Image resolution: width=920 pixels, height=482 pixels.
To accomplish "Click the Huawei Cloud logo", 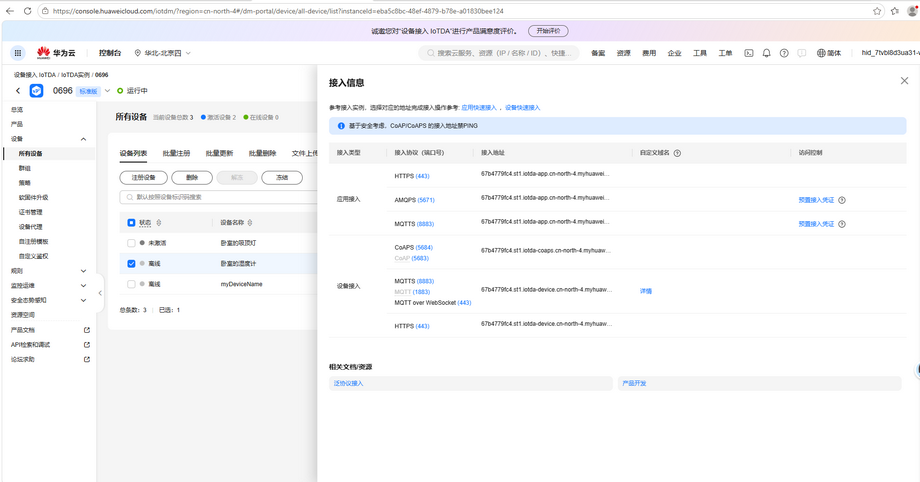I will pyautogui.click(x=56, y=53).
